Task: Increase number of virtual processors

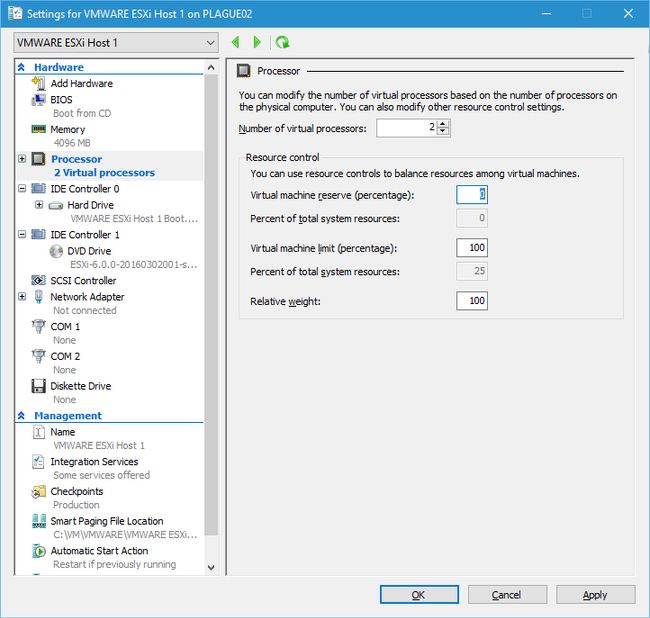Action: (x=443, y=124)
